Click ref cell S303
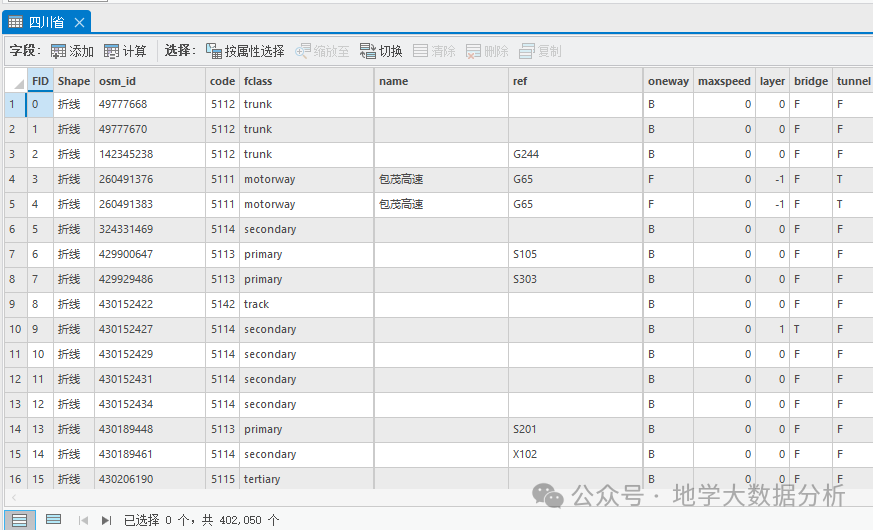The height and width of the screenshot is (530, 873). click(576, 279)
